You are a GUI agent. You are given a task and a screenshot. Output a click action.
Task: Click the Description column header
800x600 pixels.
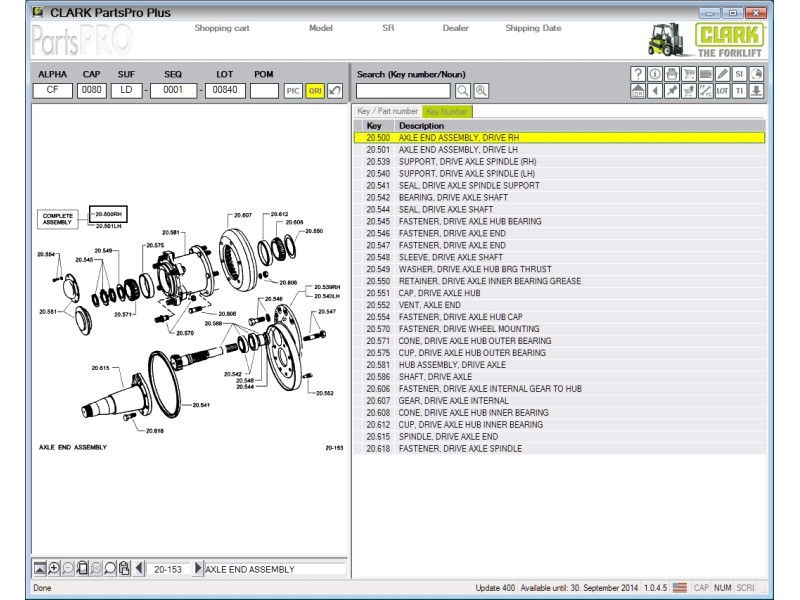(x=580, y=126)
